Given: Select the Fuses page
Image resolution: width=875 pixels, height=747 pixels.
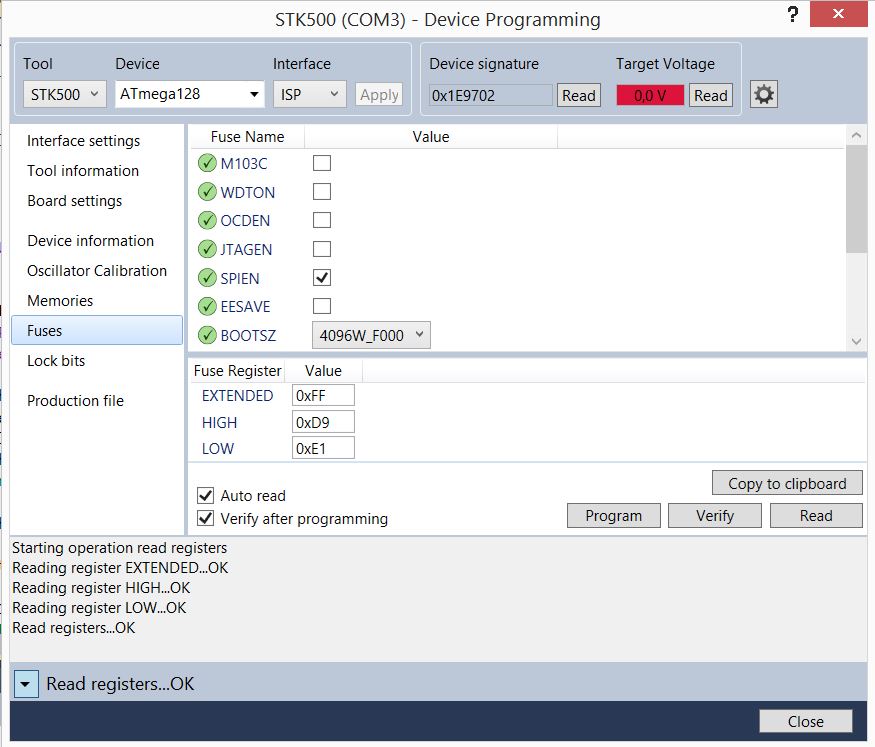Looking at the screenshot, I should click(97, 330).
